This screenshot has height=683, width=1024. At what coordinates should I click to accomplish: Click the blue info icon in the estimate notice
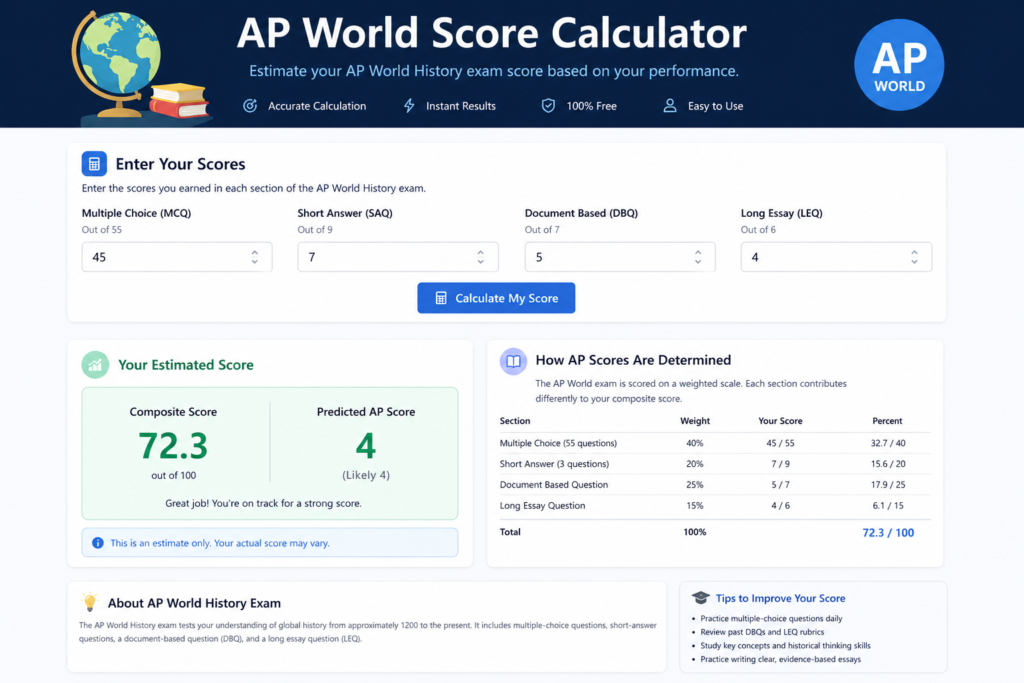98,543
